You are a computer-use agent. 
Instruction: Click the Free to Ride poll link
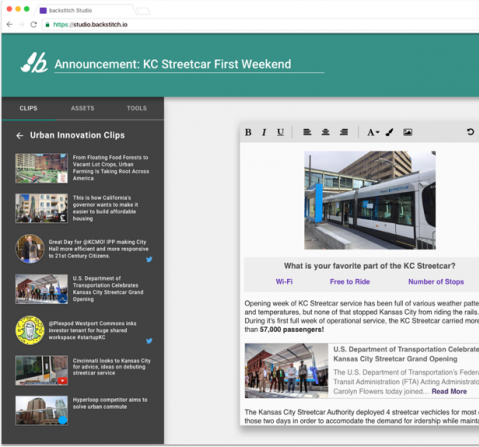[350, 282]
